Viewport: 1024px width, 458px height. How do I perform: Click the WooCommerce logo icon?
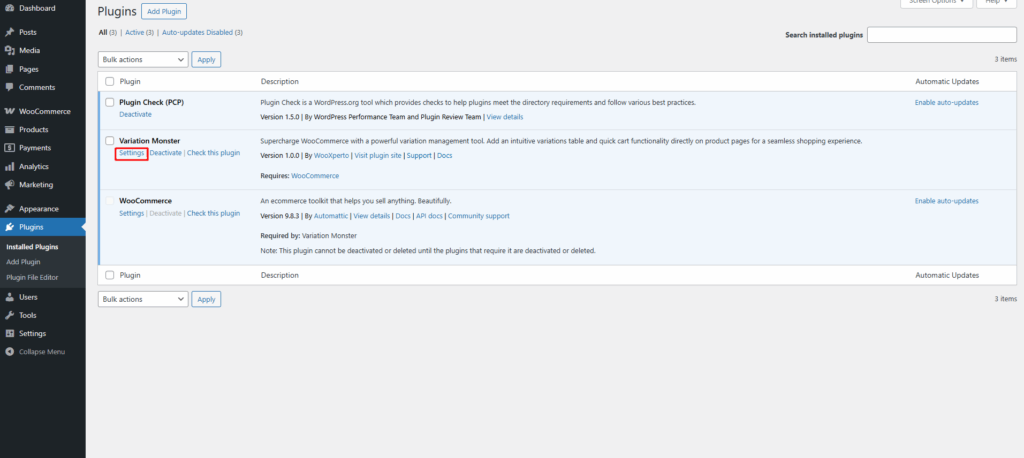point(10,111)
